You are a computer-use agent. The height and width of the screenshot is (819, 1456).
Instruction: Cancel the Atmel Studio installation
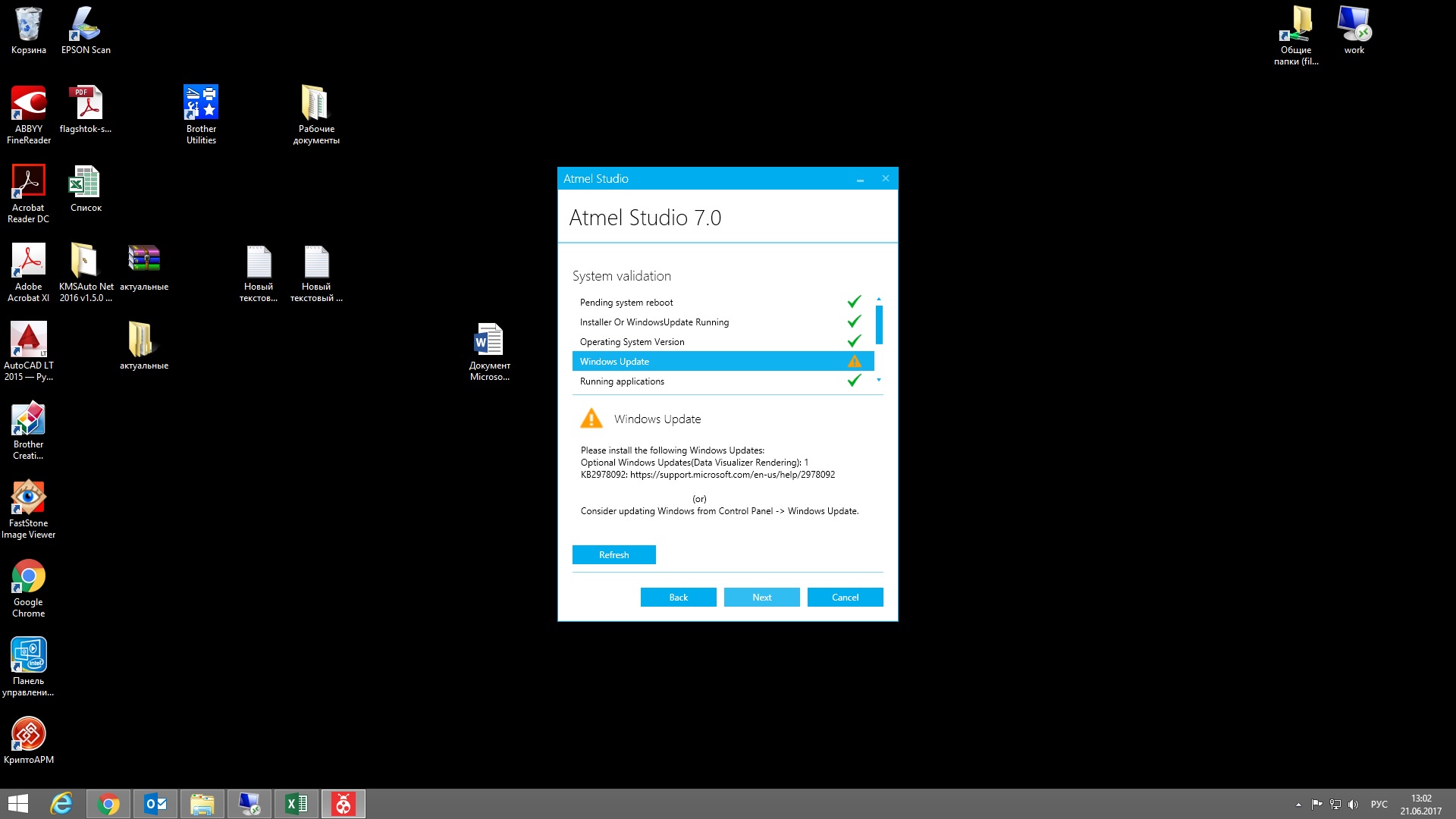click(845, 598)
